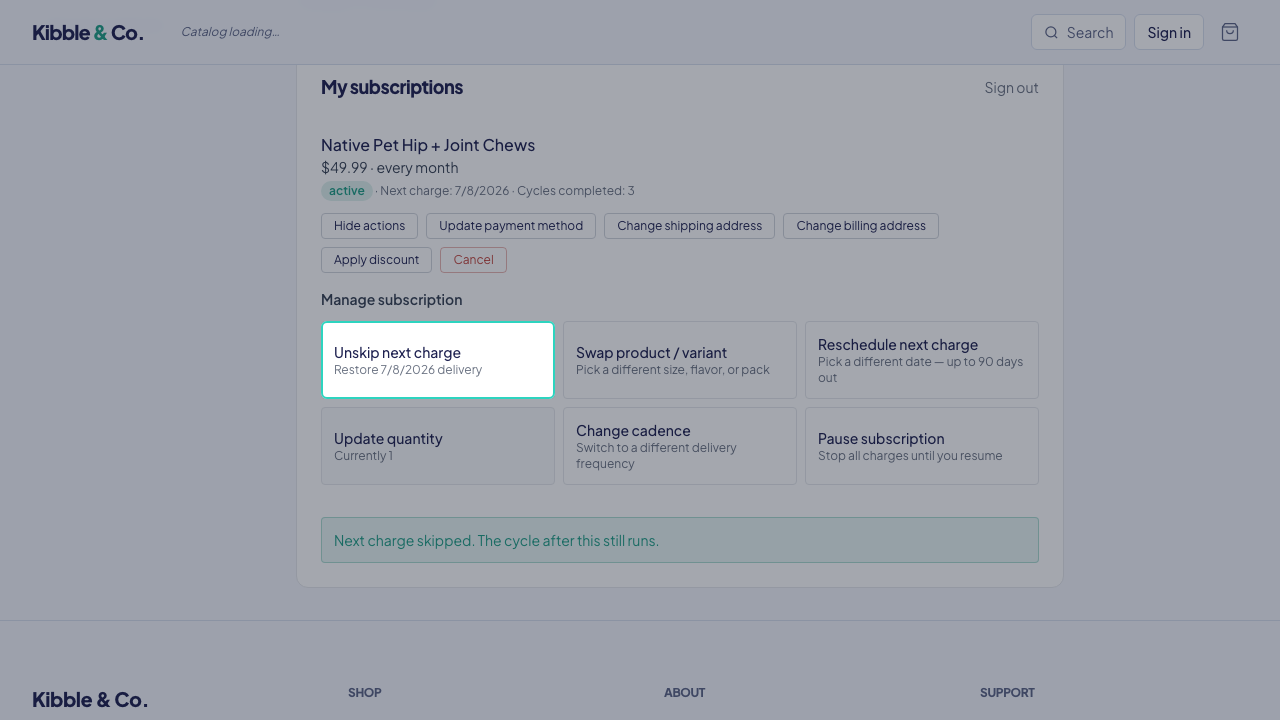Click the Kibble & Co. footer logo
Screen dimensions: 1280x720
pos(90,699)
